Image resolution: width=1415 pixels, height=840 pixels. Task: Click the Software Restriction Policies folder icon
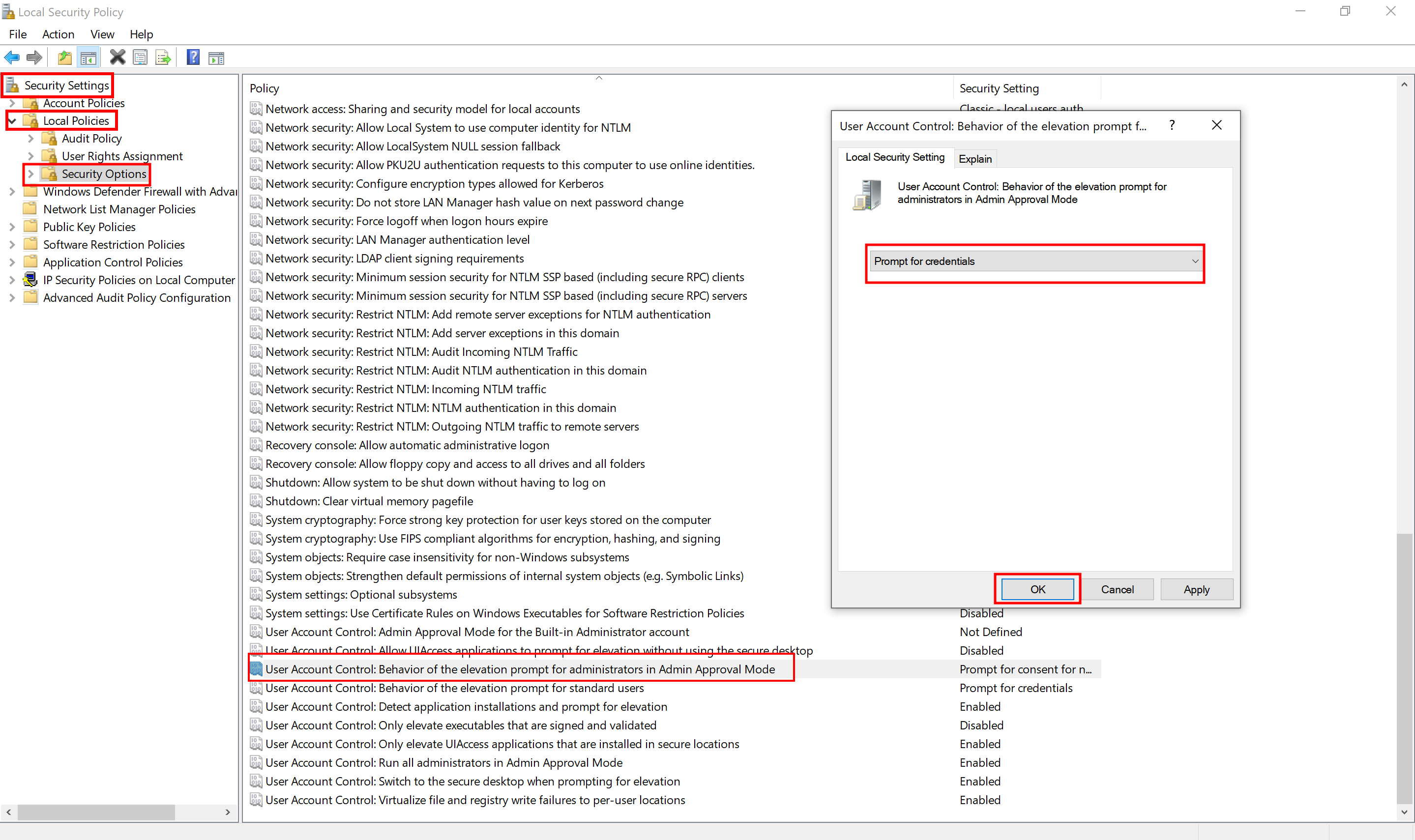pyautogui.click(x=30, y=244)
